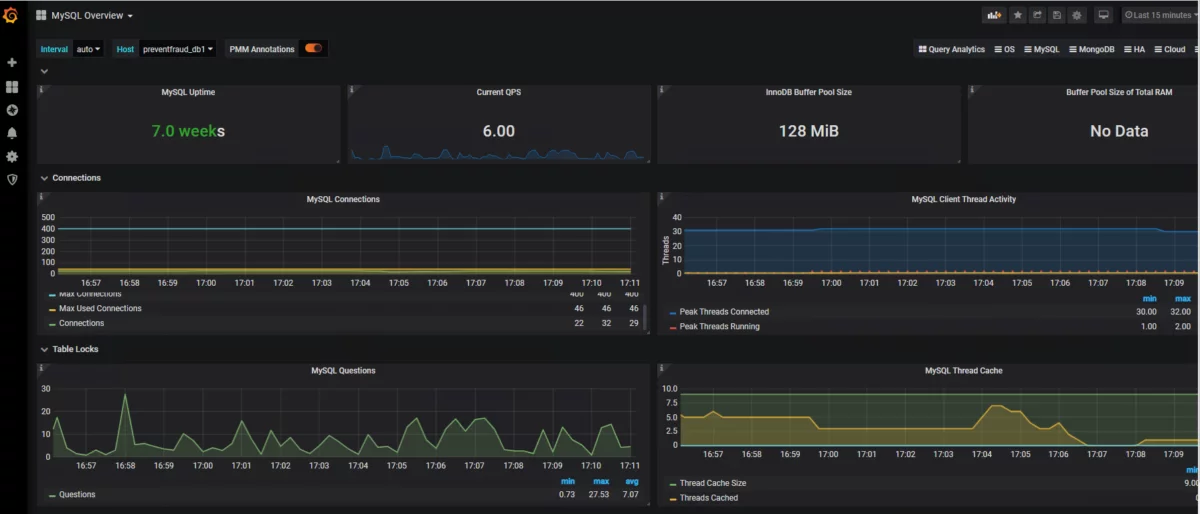
Task: Click the Create plus icon in sidebar
Action: (12, 63)
